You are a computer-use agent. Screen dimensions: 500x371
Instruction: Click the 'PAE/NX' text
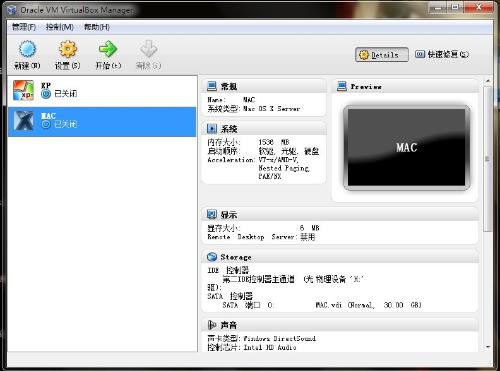(x=270, y=176)
